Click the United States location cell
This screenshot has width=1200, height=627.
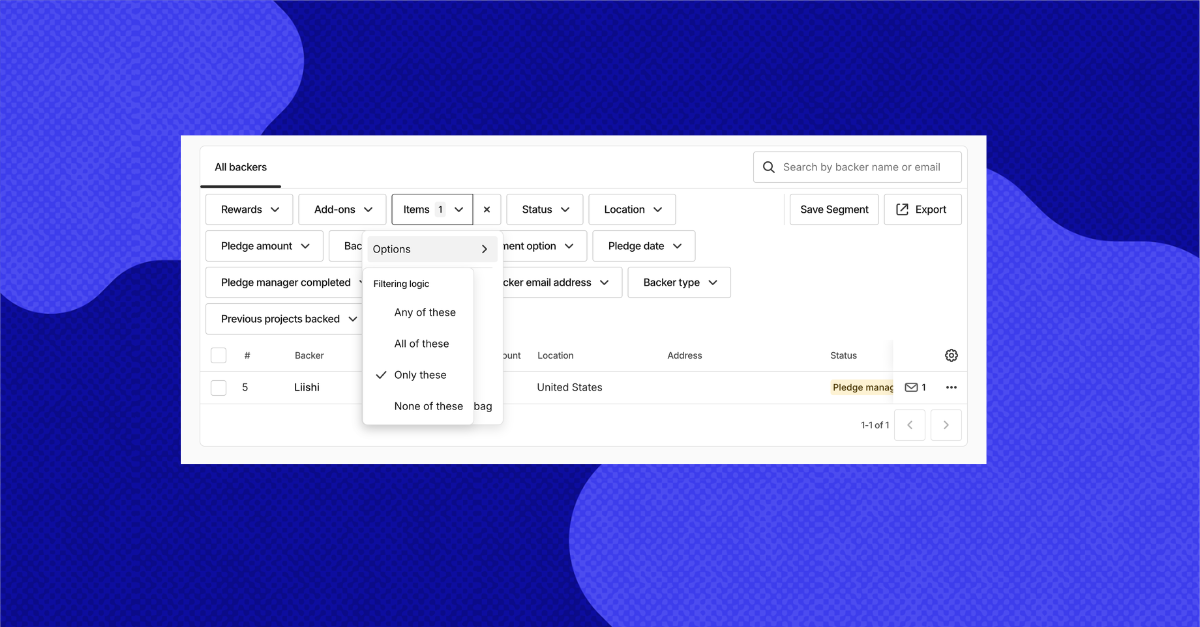(x=569, y=387)
